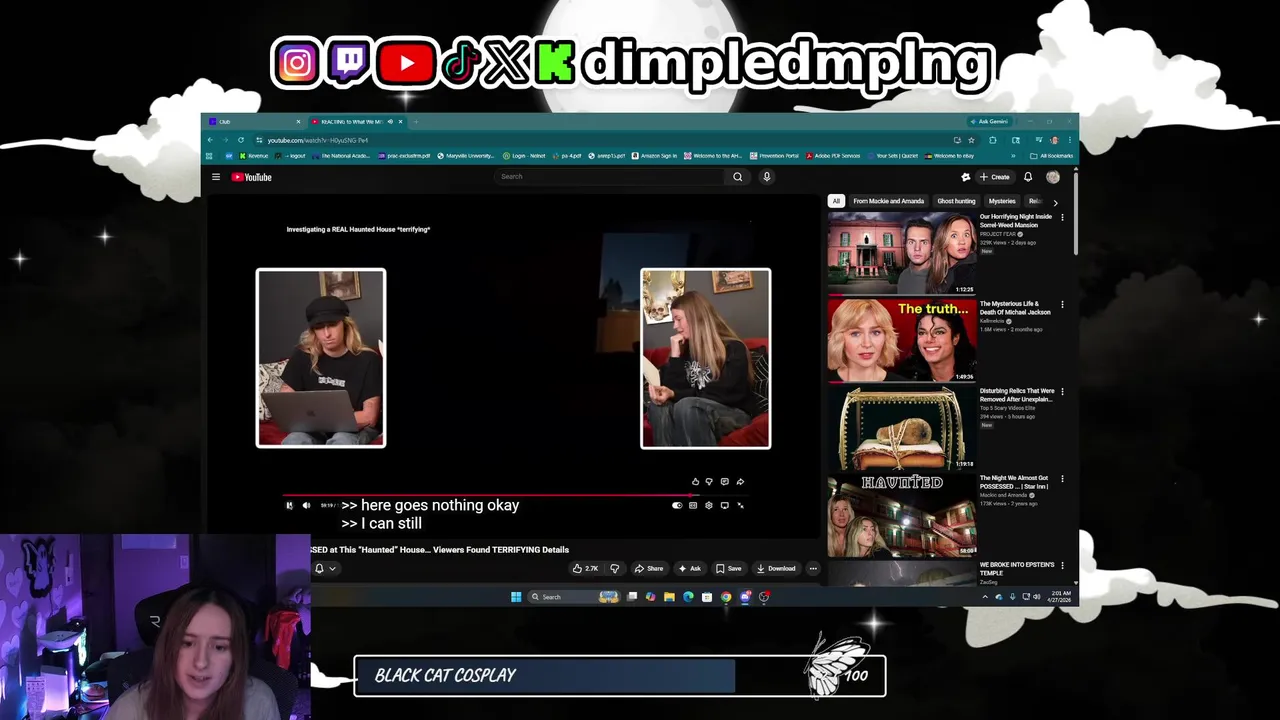Like the video with the 2.7K button
The width and height of the screenshot is (1280, 720).
point(585,569)
